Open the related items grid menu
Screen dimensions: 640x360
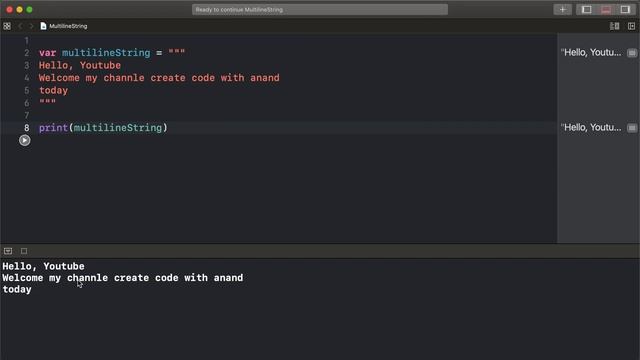(7, 26)
